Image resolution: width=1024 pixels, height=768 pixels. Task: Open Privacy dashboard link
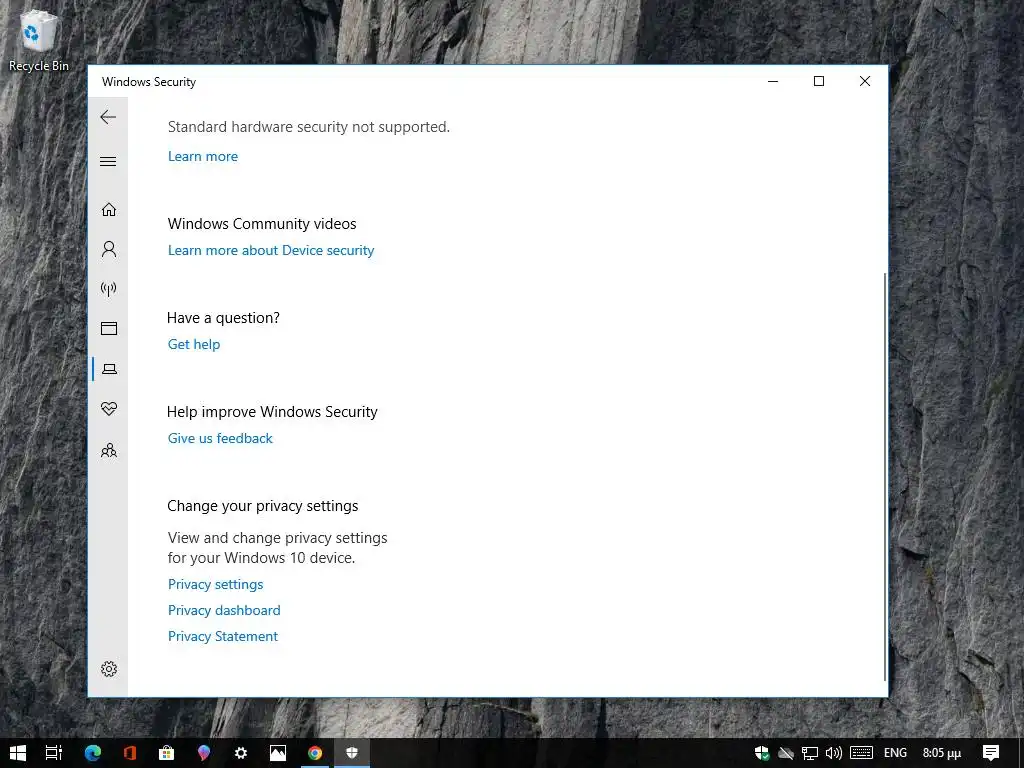(224, 611)
